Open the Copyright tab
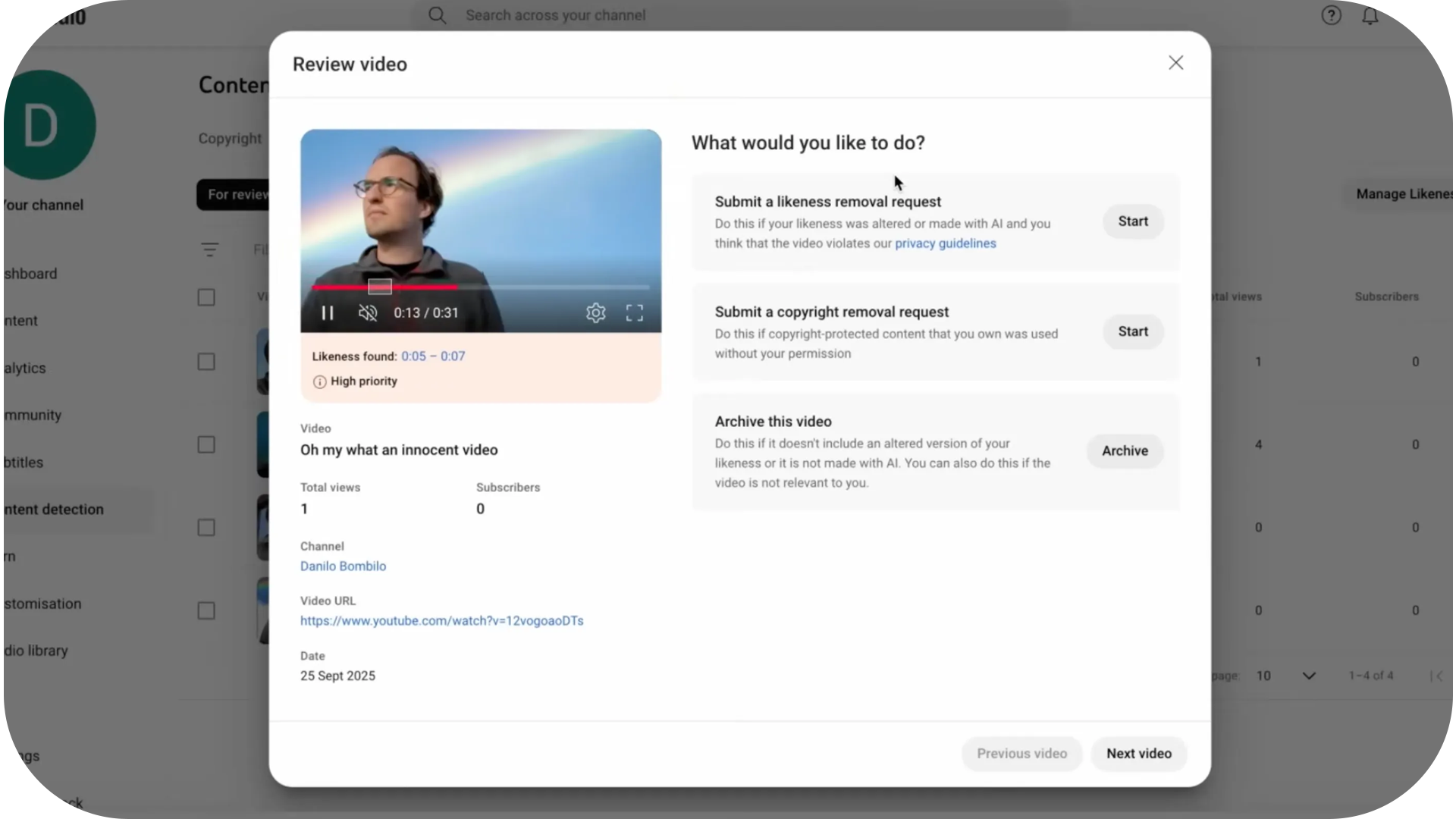 [230, 139]
